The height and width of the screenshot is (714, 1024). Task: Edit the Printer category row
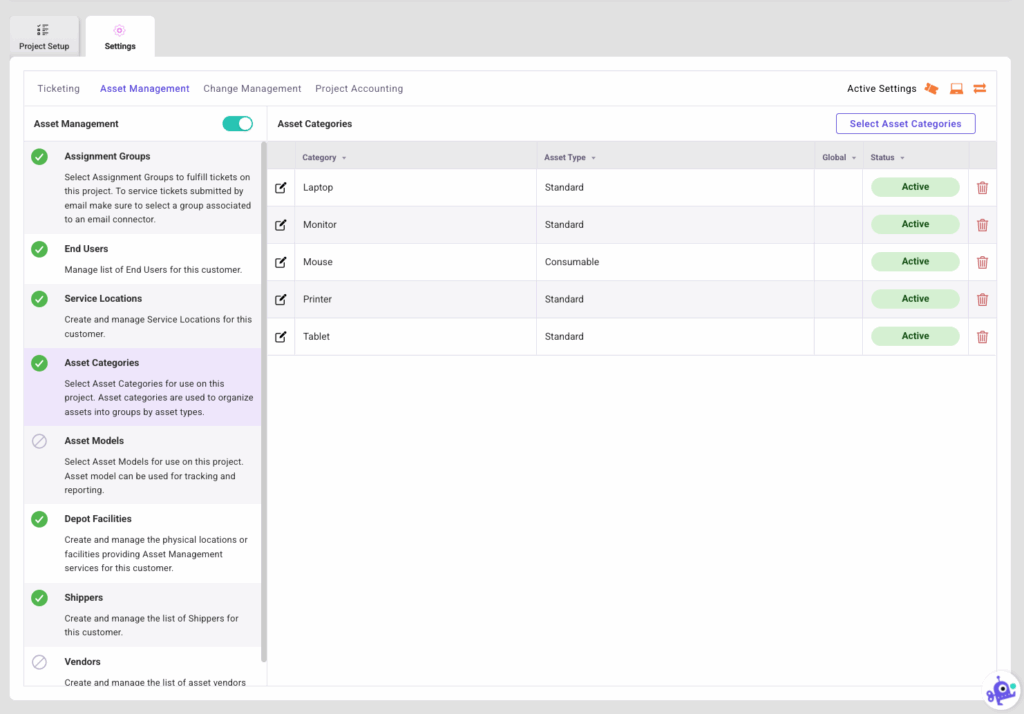pos(281,299)
